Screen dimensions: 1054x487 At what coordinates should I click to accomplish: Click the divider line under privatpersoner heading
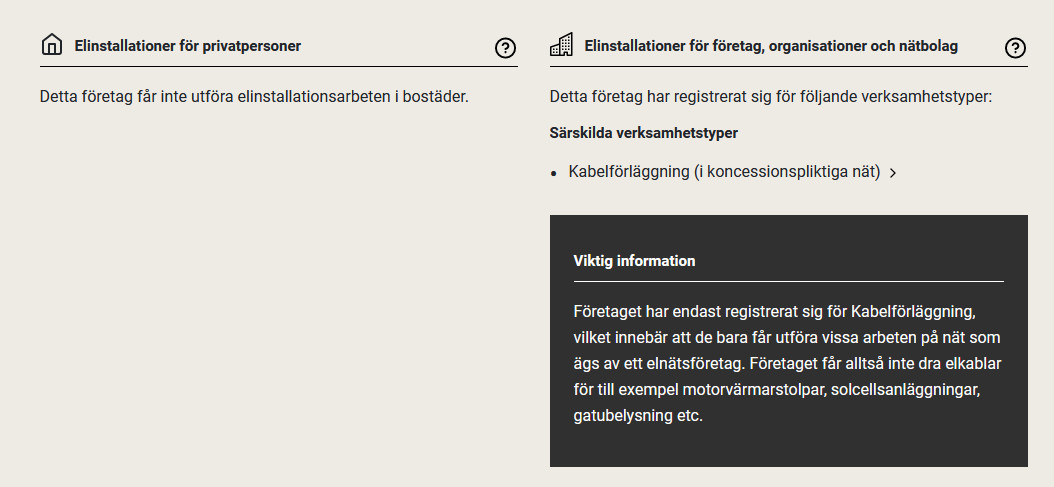coord(278,67)
